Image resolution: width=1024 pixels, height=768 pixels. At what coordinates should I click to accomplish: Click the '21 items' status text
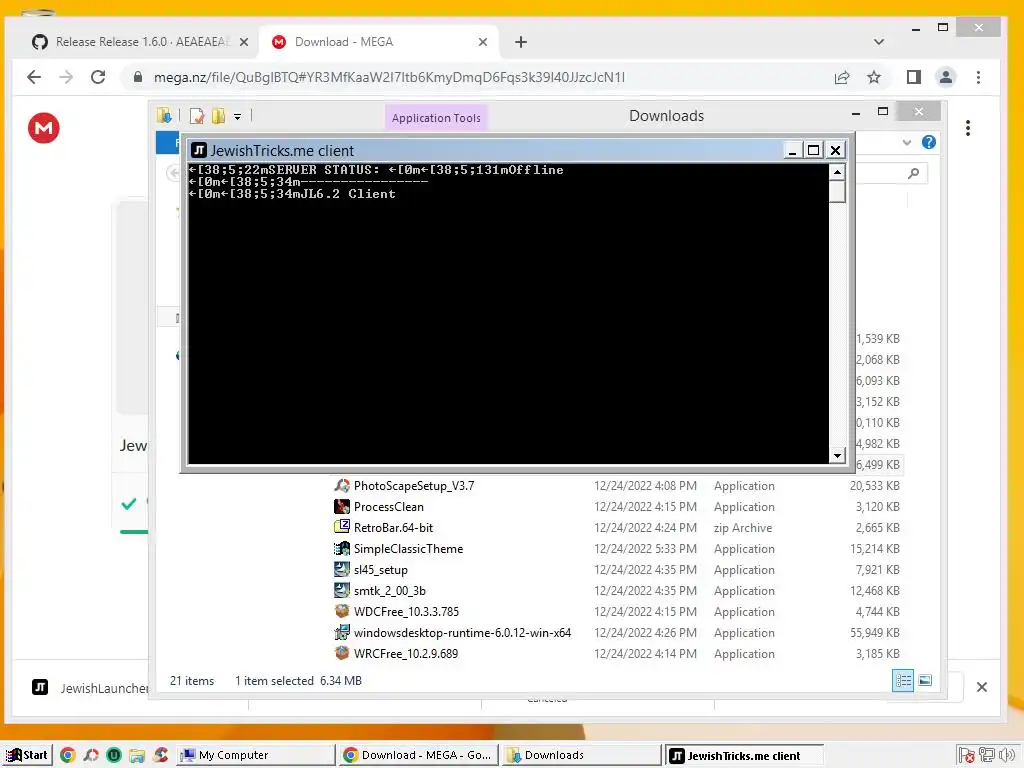pyautogui.click(x=192, y=680)
